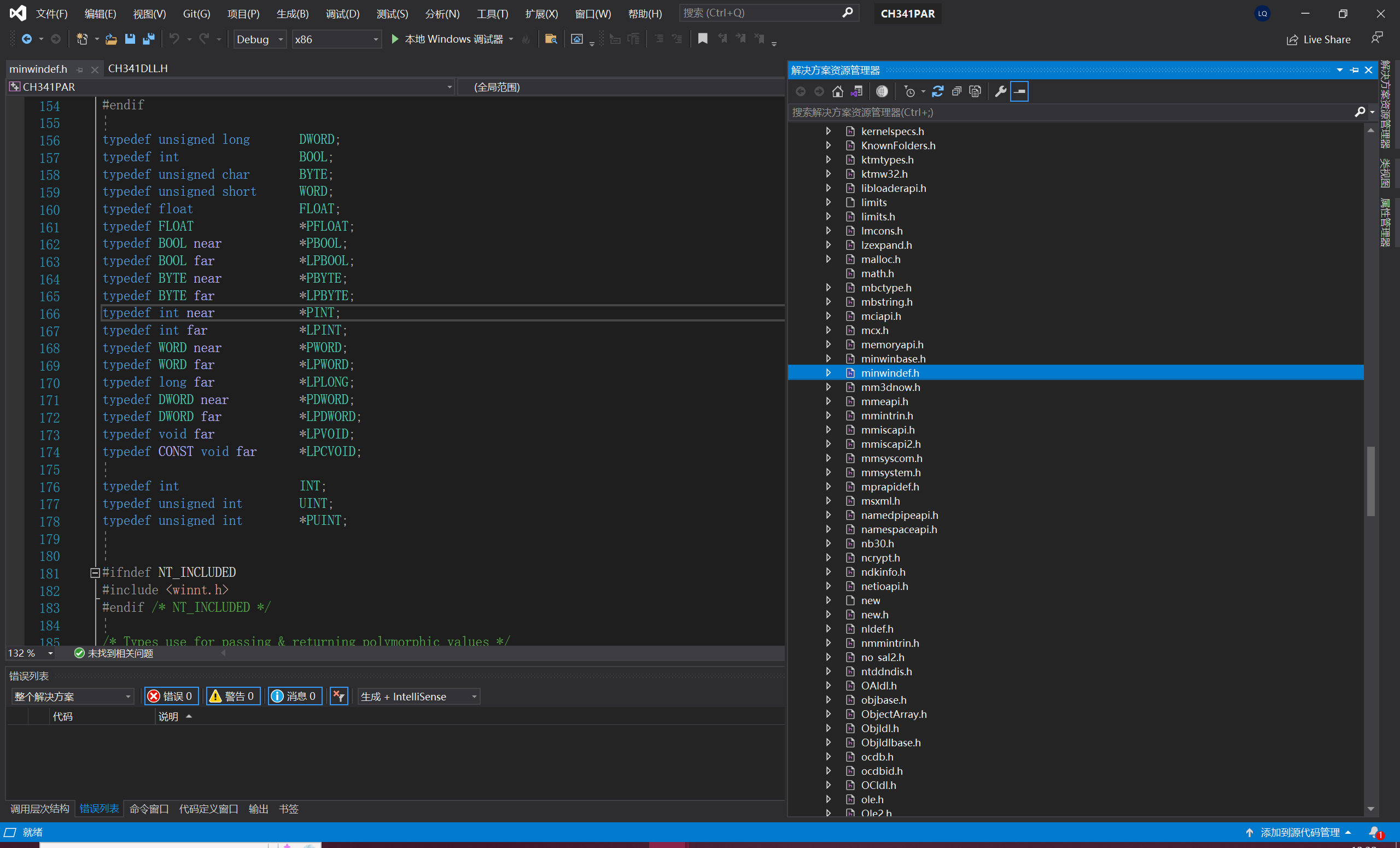Image resolution: width=1400 pixels, height=848 pixels.
Task: Open the 代码定义窗口 bottom tab
Action: tap(208, 808)
